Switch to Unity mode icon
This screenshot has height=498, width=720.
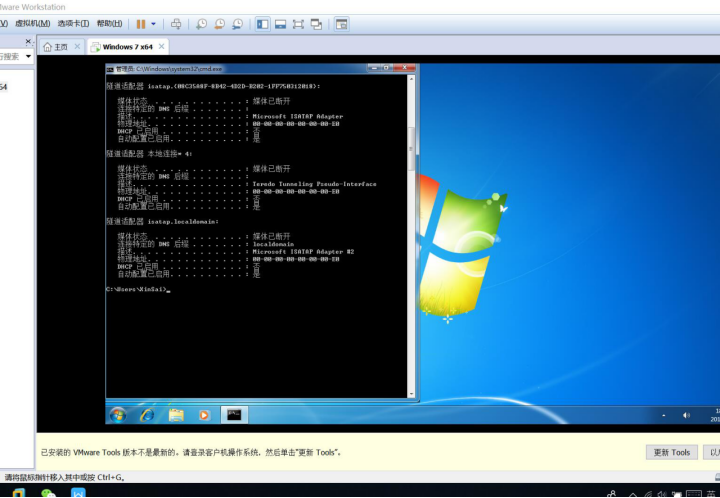click(316, 24)
